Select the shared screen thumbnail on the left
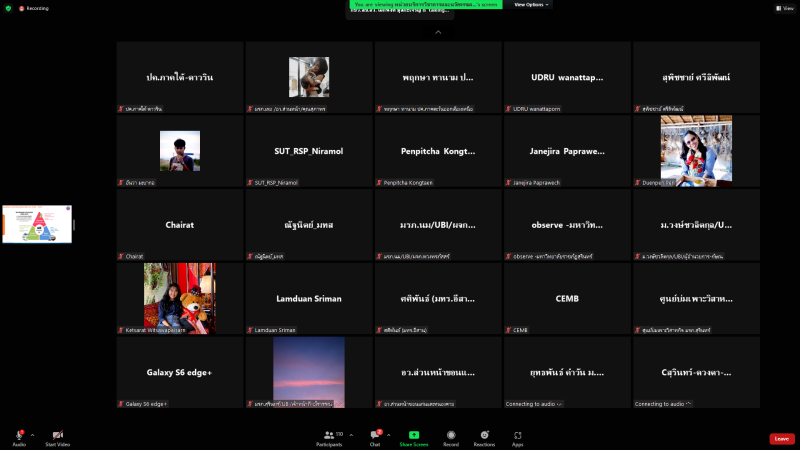The width and height of the screenshot is (800, 450). 37,224
